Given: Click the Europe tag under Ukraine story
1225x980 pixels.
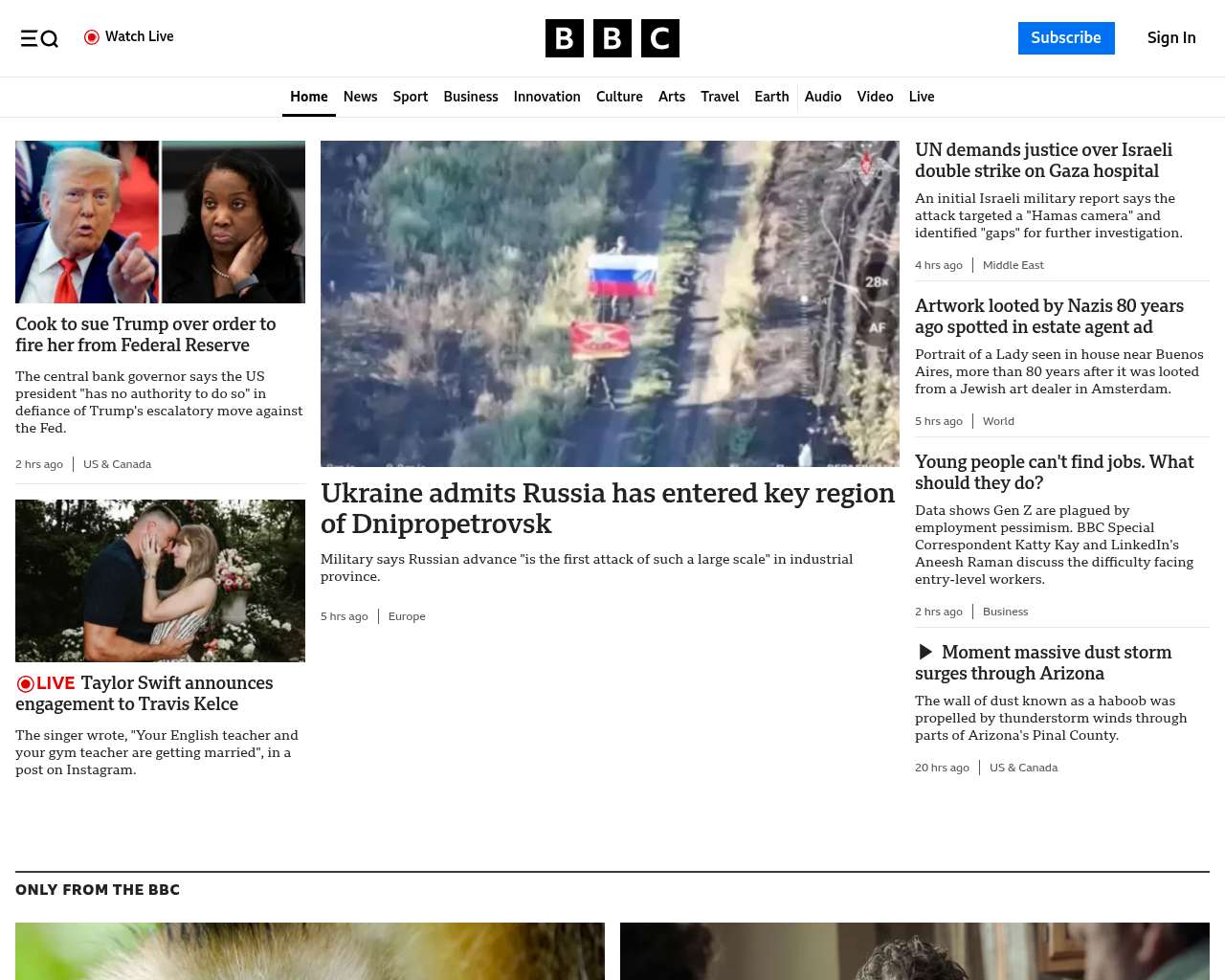Looking at the screenshot, I should point(407,616).
